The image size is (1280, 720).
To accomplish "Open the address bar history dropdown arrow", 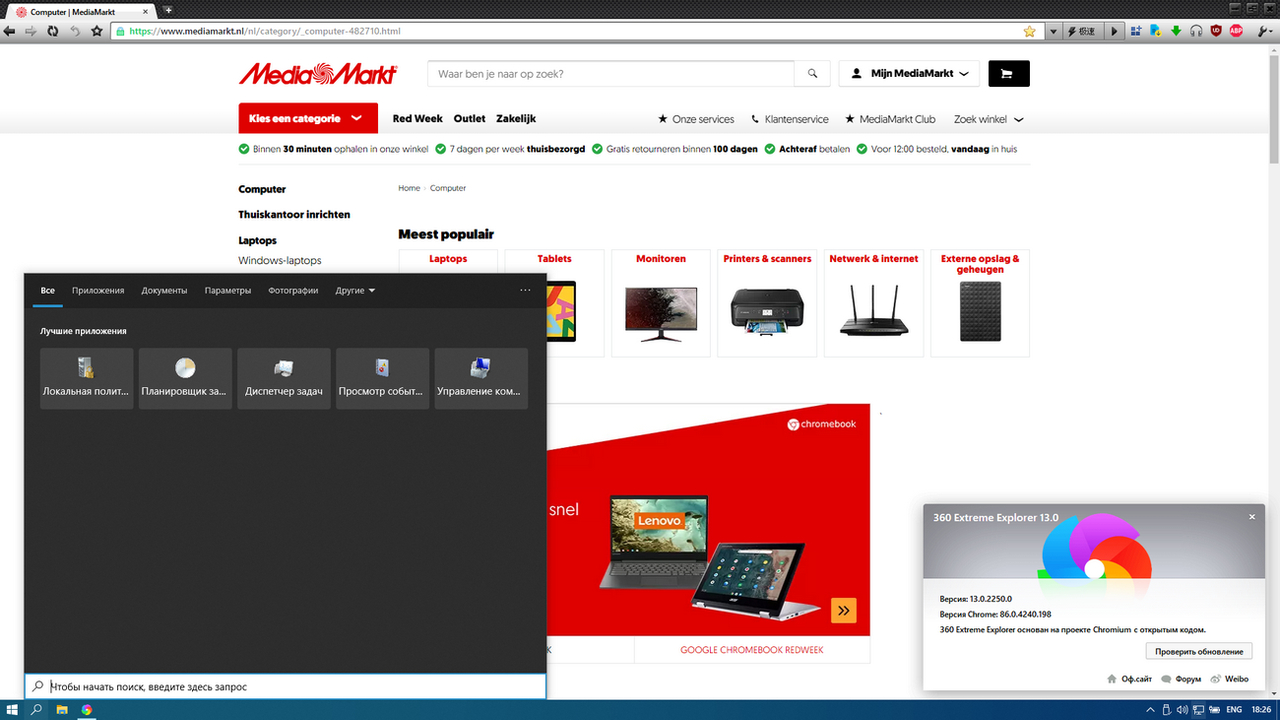I will 1053,31.
